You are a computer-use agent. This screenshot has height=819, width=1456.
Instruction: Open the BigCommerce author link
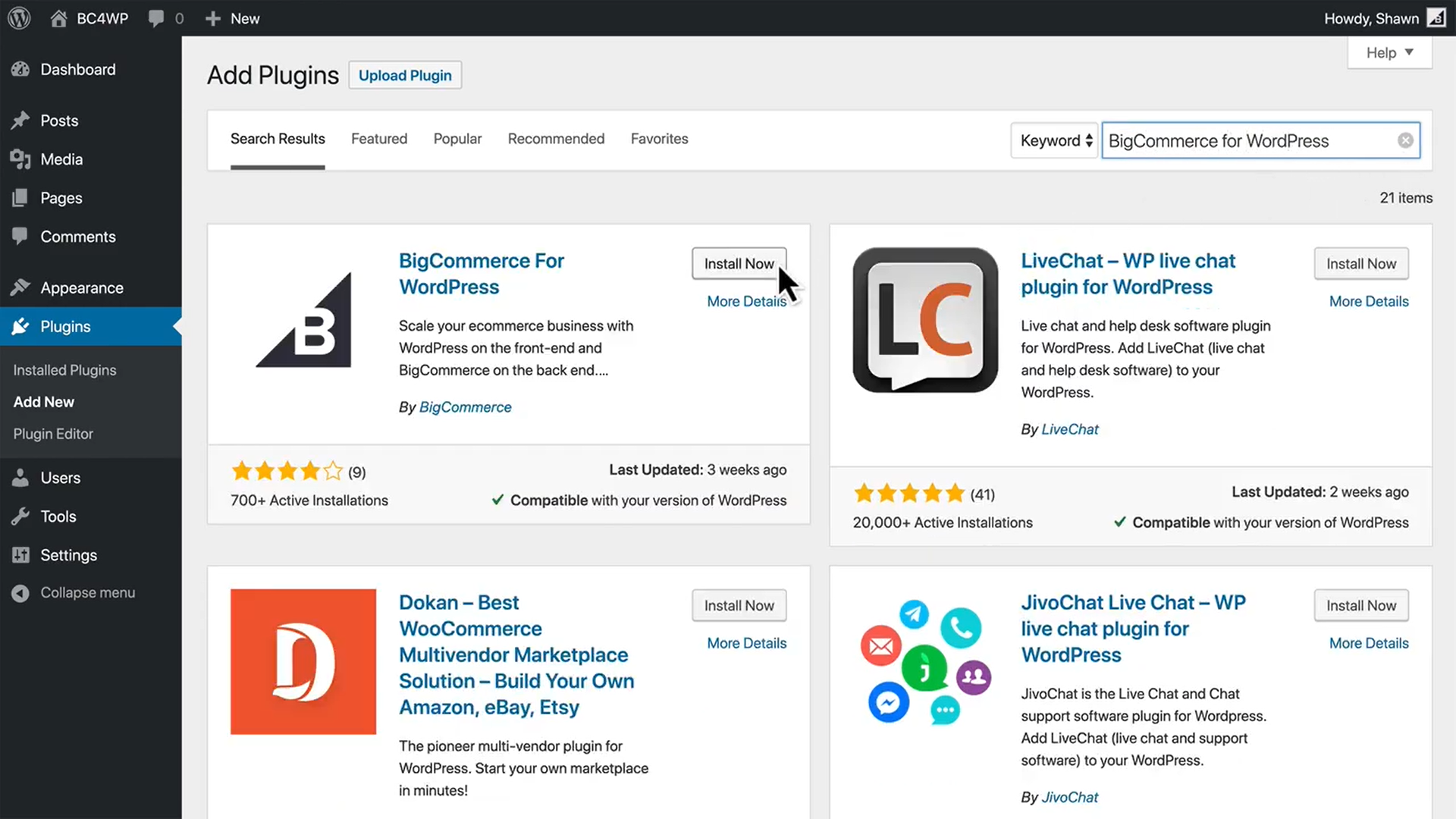click(465, 407)
